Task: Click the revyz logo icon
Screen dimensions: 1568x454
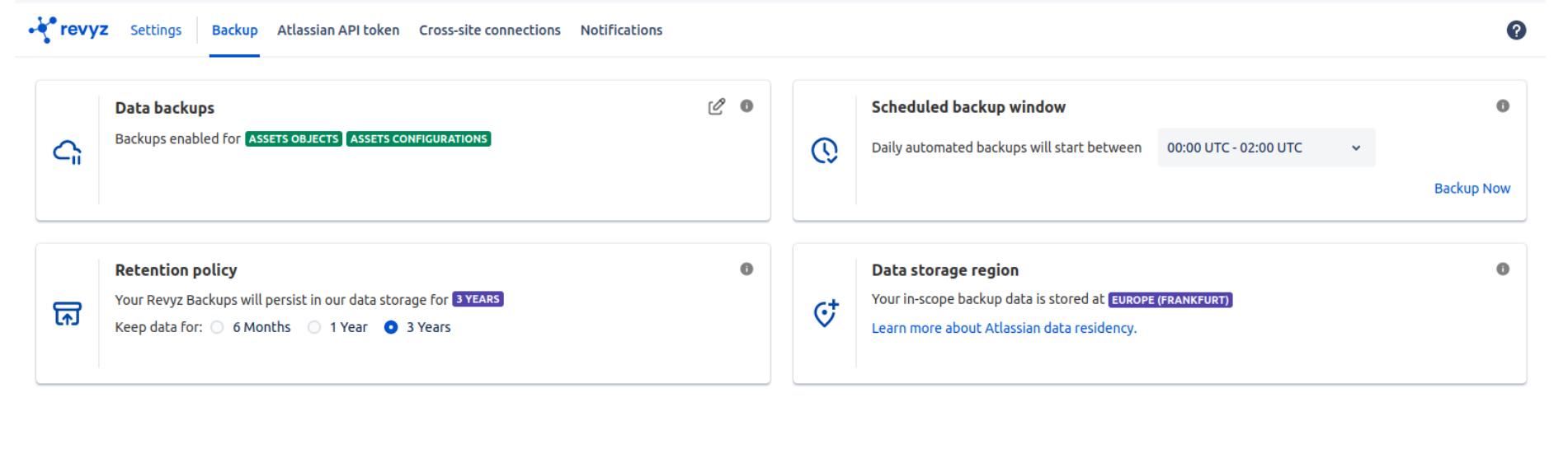Action: pos(43,30)
